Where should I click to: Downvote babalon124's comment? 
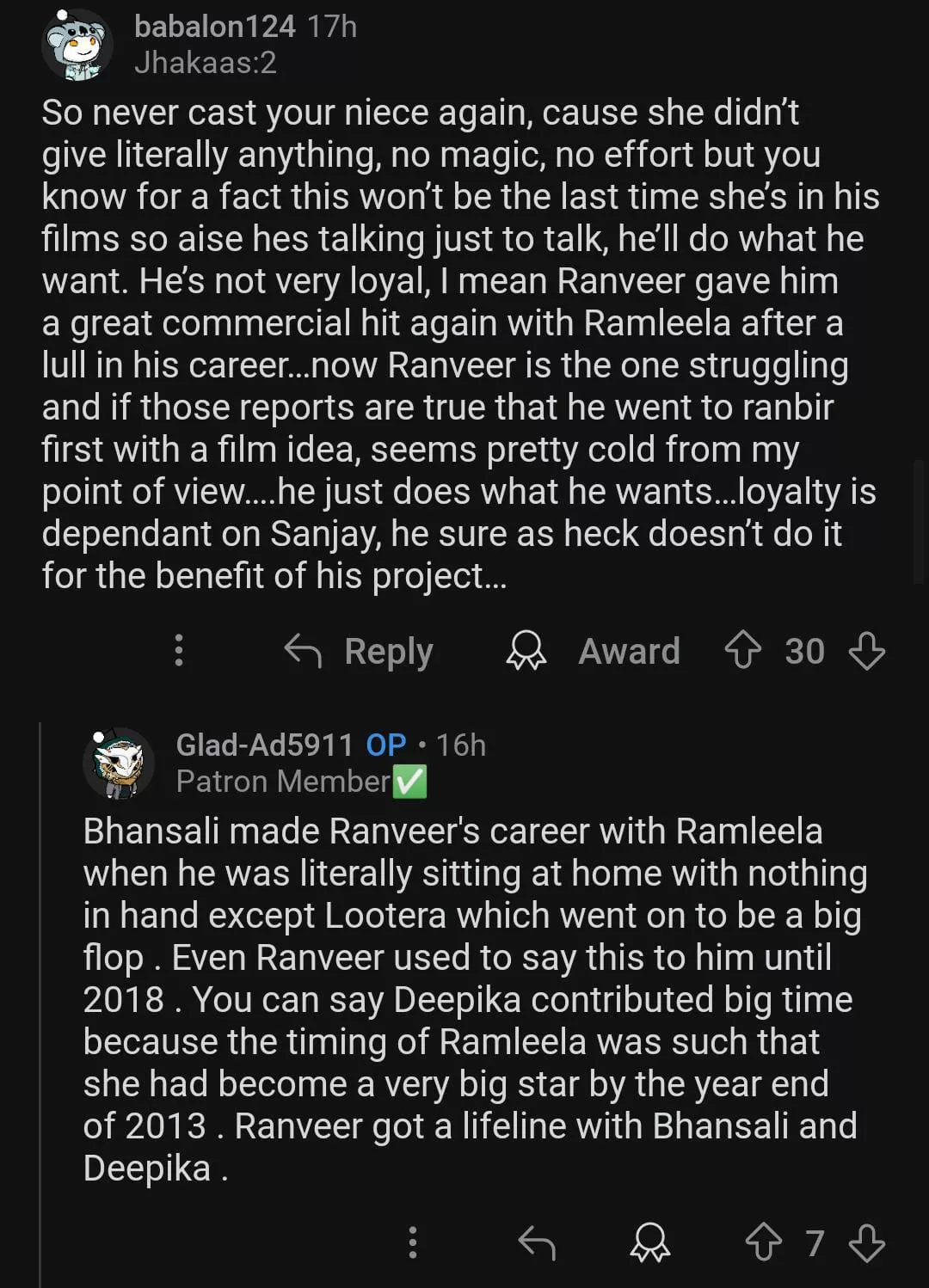(x=866, y=651)
